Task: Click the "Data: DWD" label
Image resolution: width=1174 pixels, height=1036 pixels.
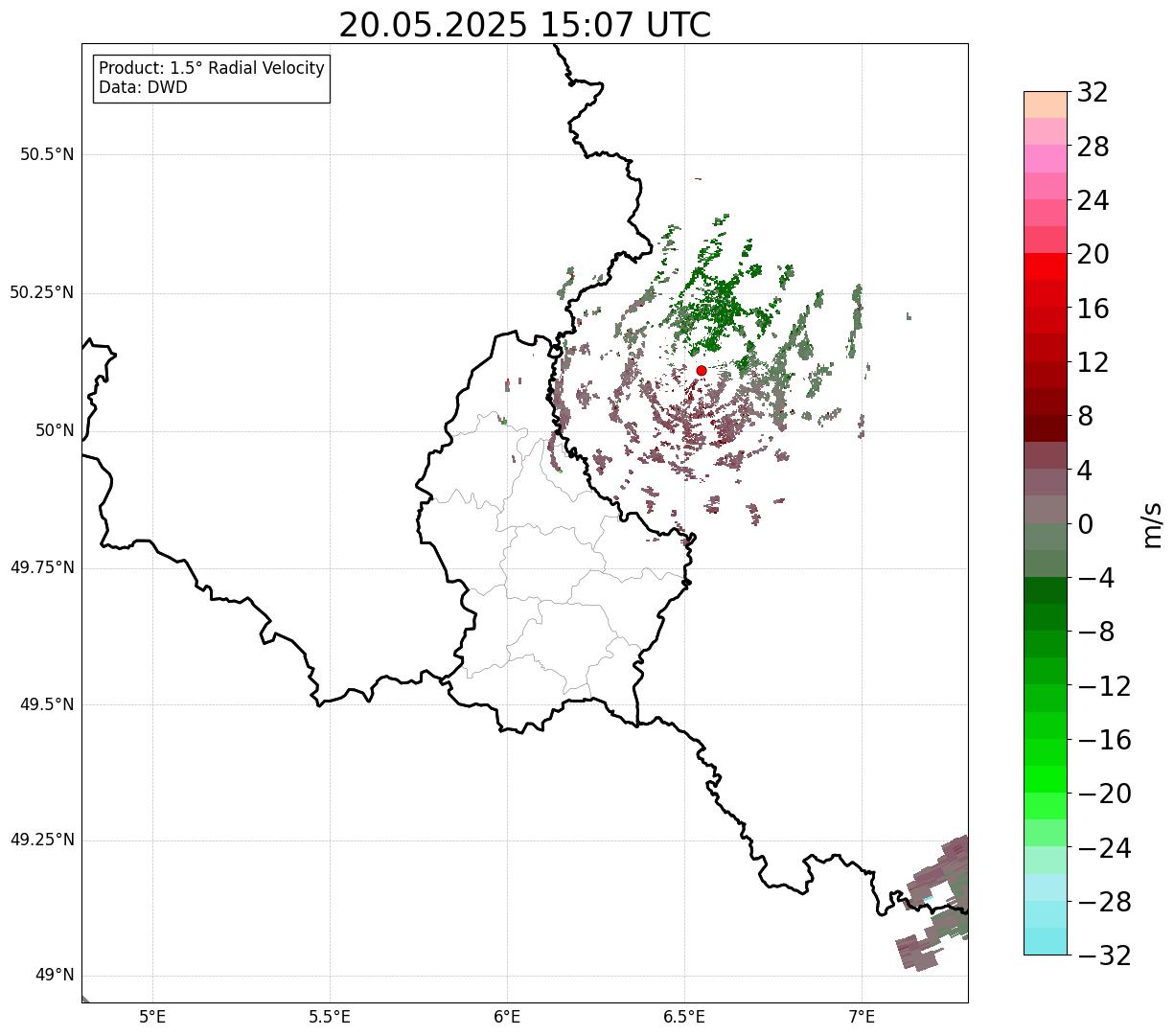Action: pos(143,87)
